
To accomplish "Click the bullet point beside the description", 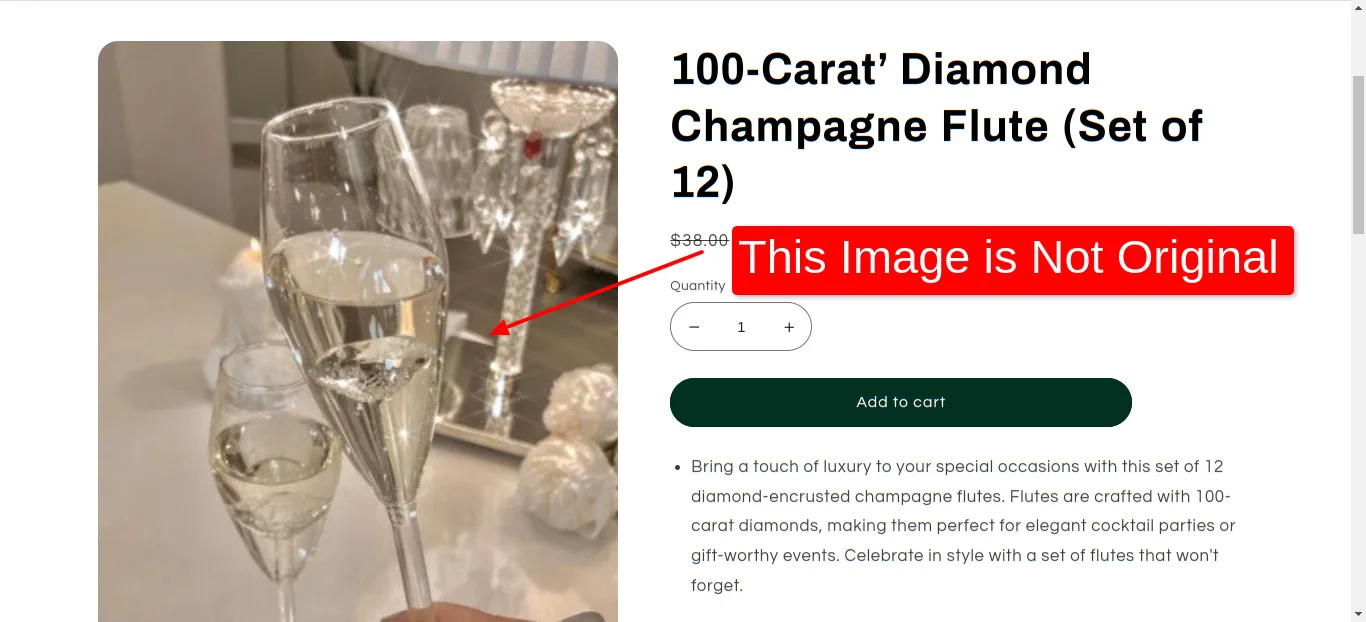I will pos(677,466).
